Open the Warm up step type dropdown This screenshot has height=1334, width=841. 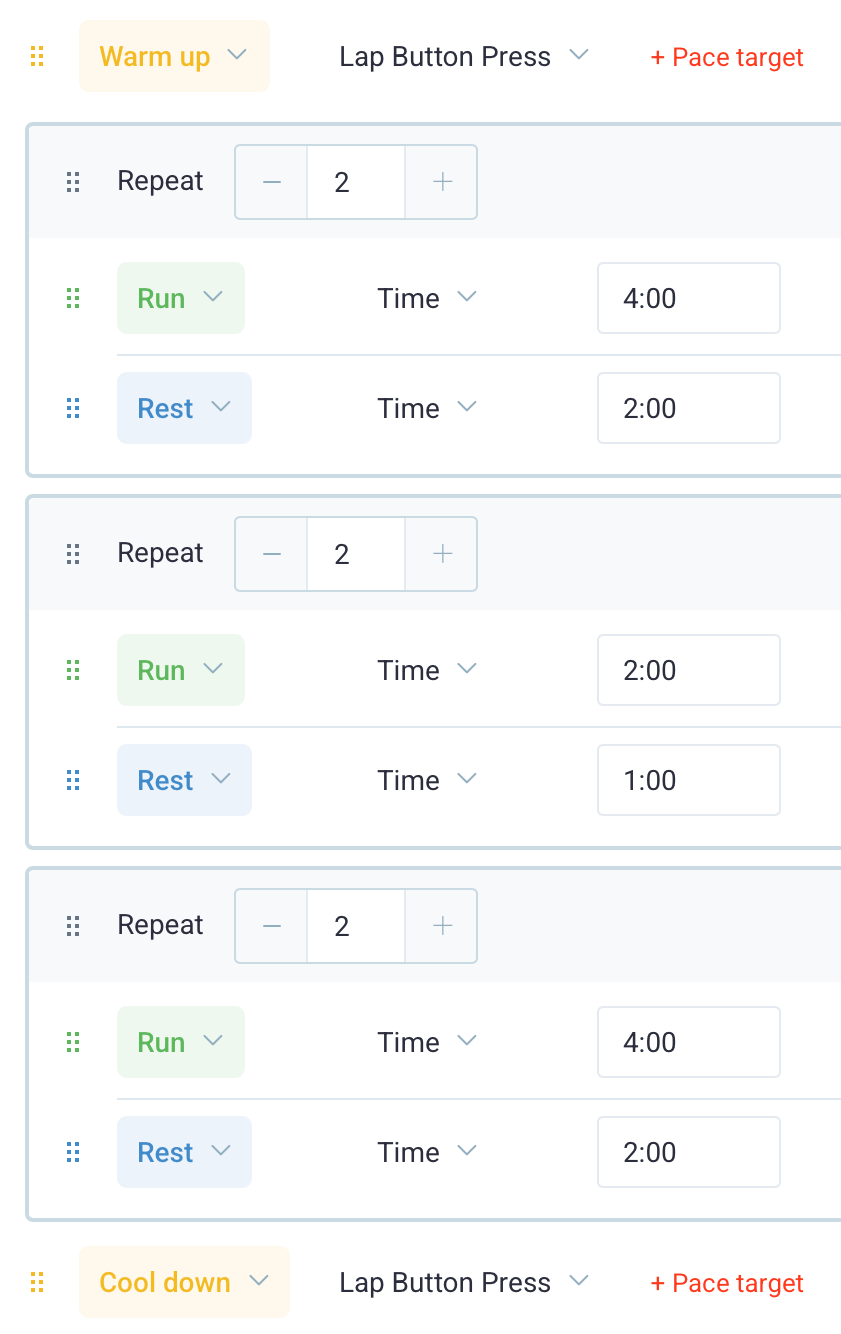(x=174, y=56)
